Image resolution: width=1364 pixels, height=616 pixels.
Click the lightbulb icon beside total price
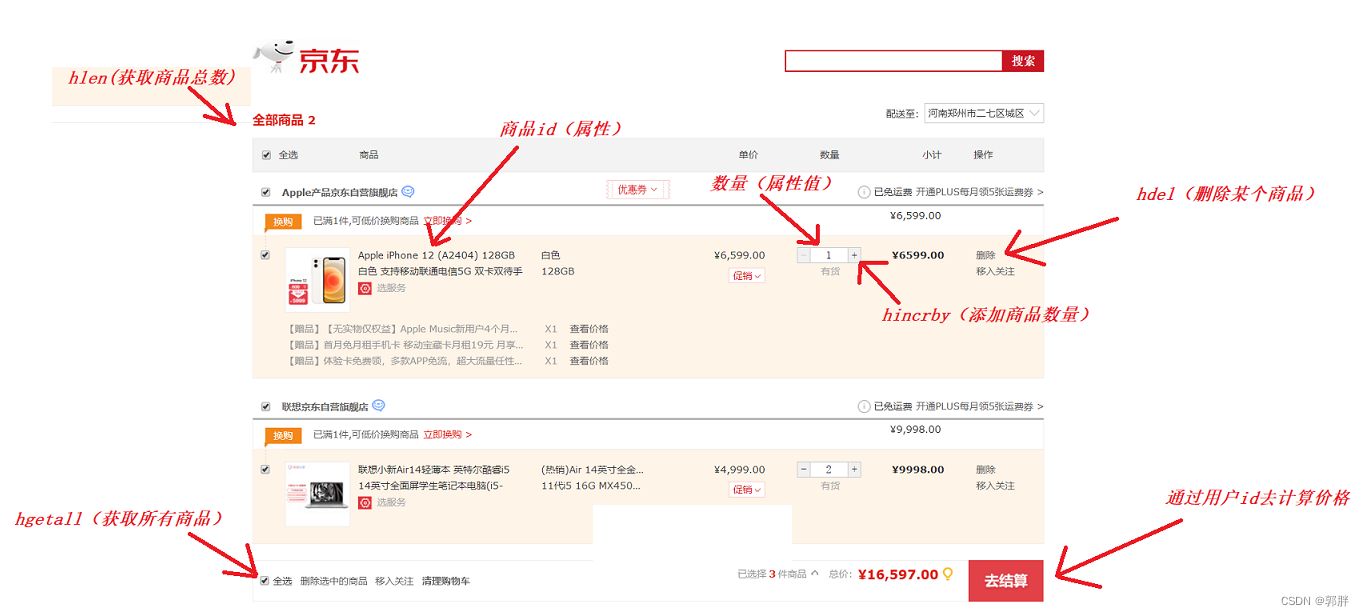(948, 574)
